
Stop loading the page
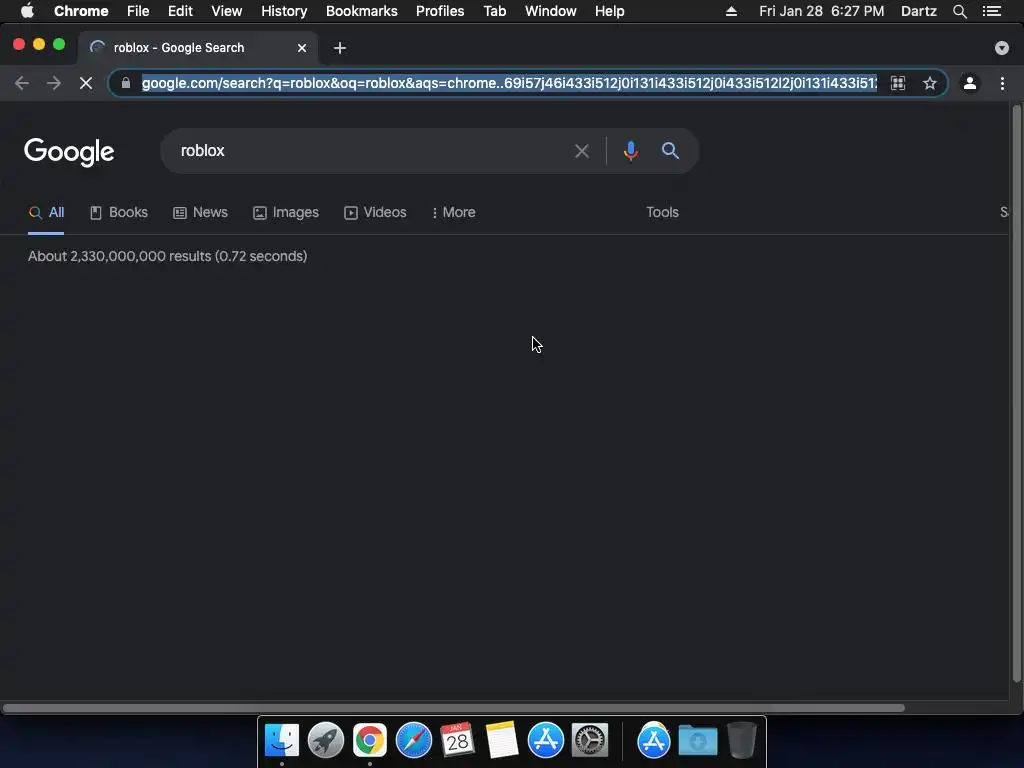tap(86, 83)
